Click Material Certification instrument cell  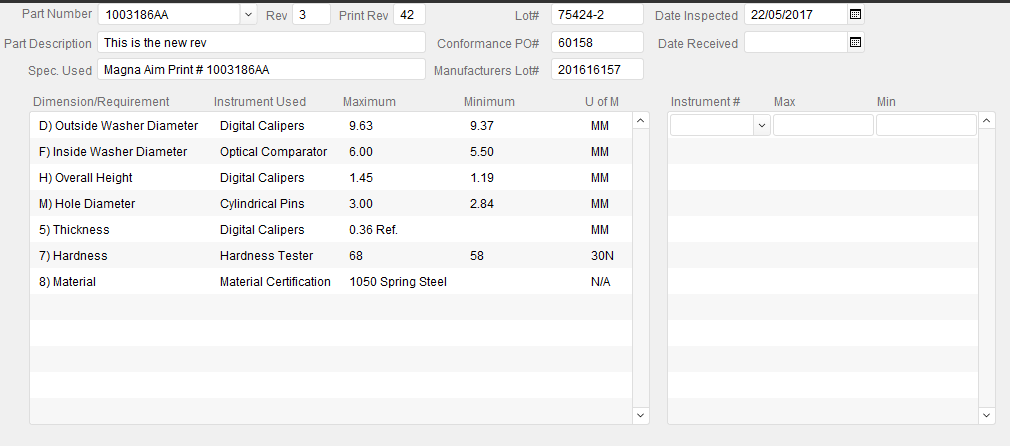coord(275,282)
